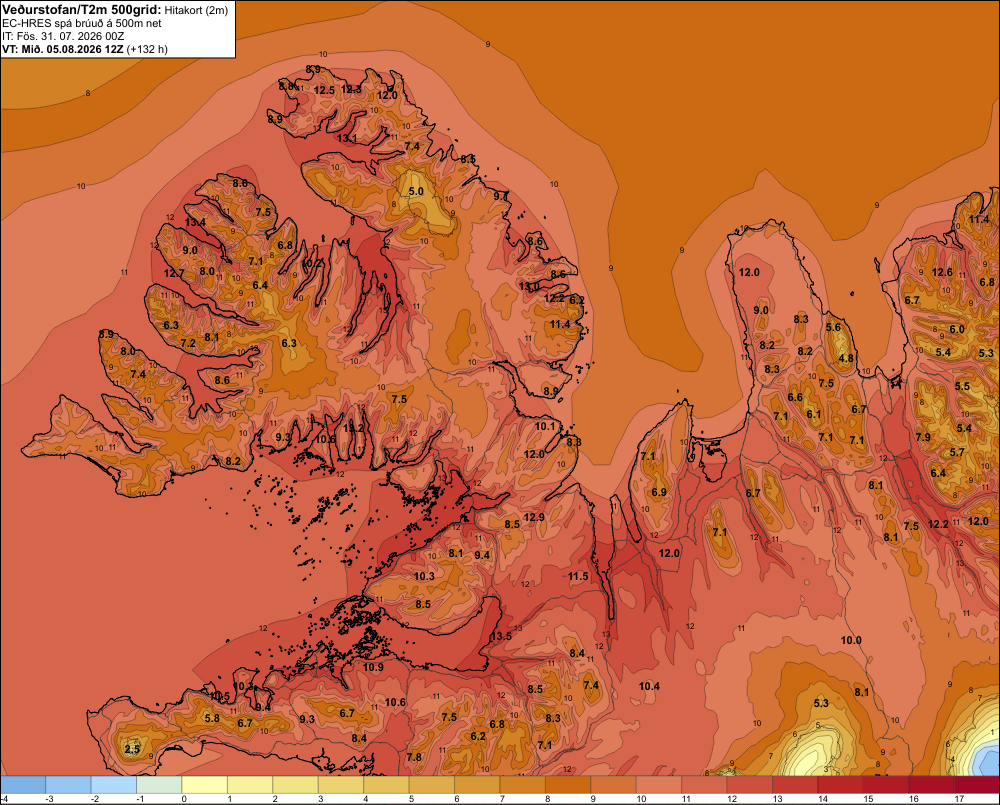Pick the dark red swatch after 17
1000x805 pixels.
[x=977, y=785]
